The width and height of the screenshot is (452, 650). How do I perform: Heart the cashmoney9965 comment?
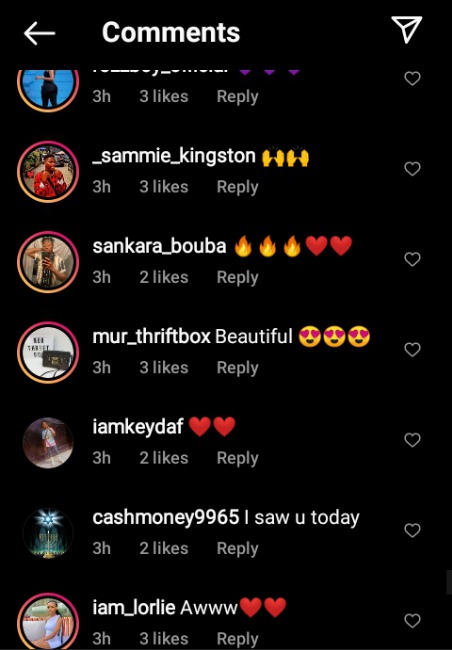pos(412,530)
